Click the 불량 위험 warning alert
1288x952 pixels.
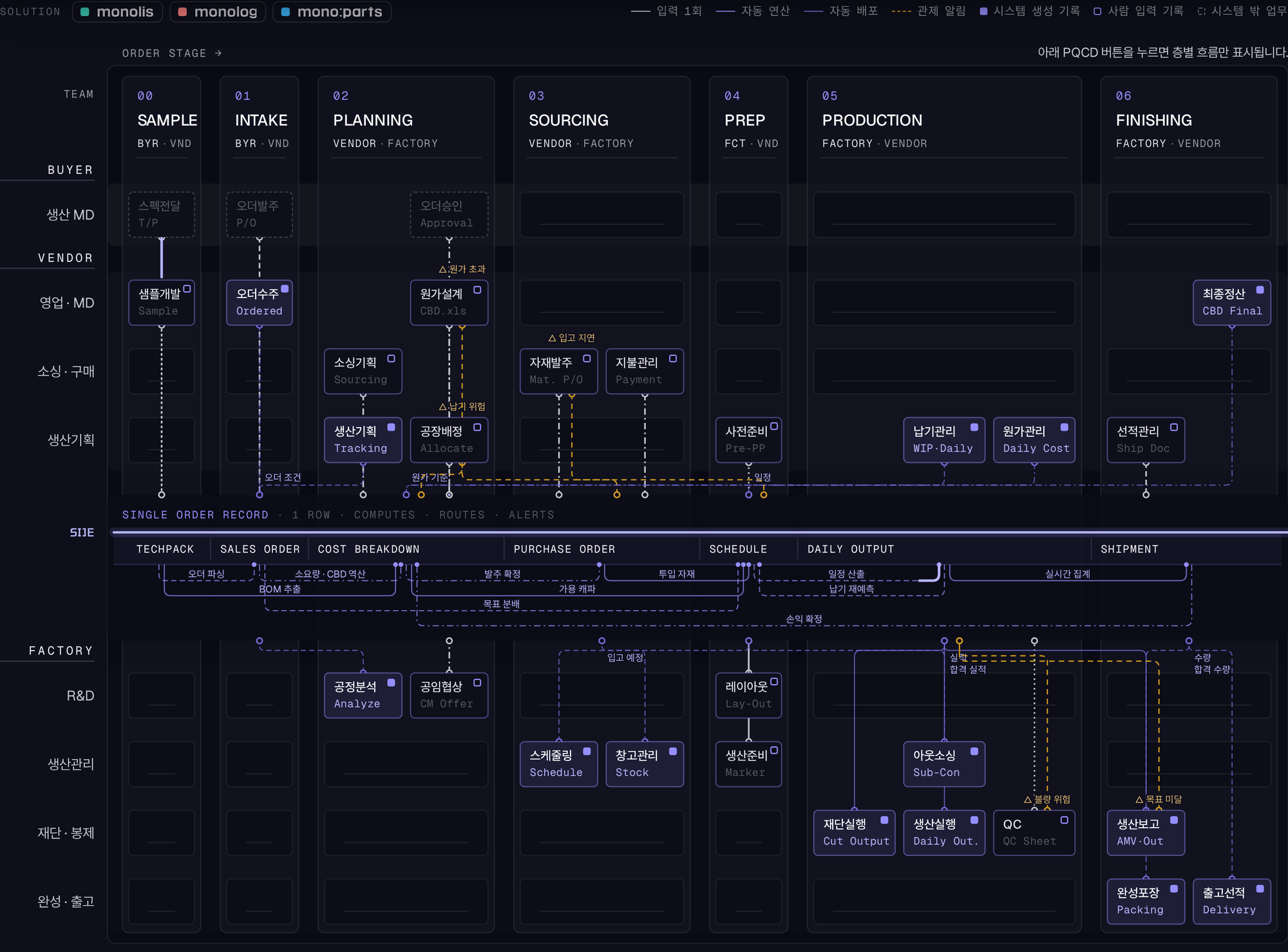1047,799
